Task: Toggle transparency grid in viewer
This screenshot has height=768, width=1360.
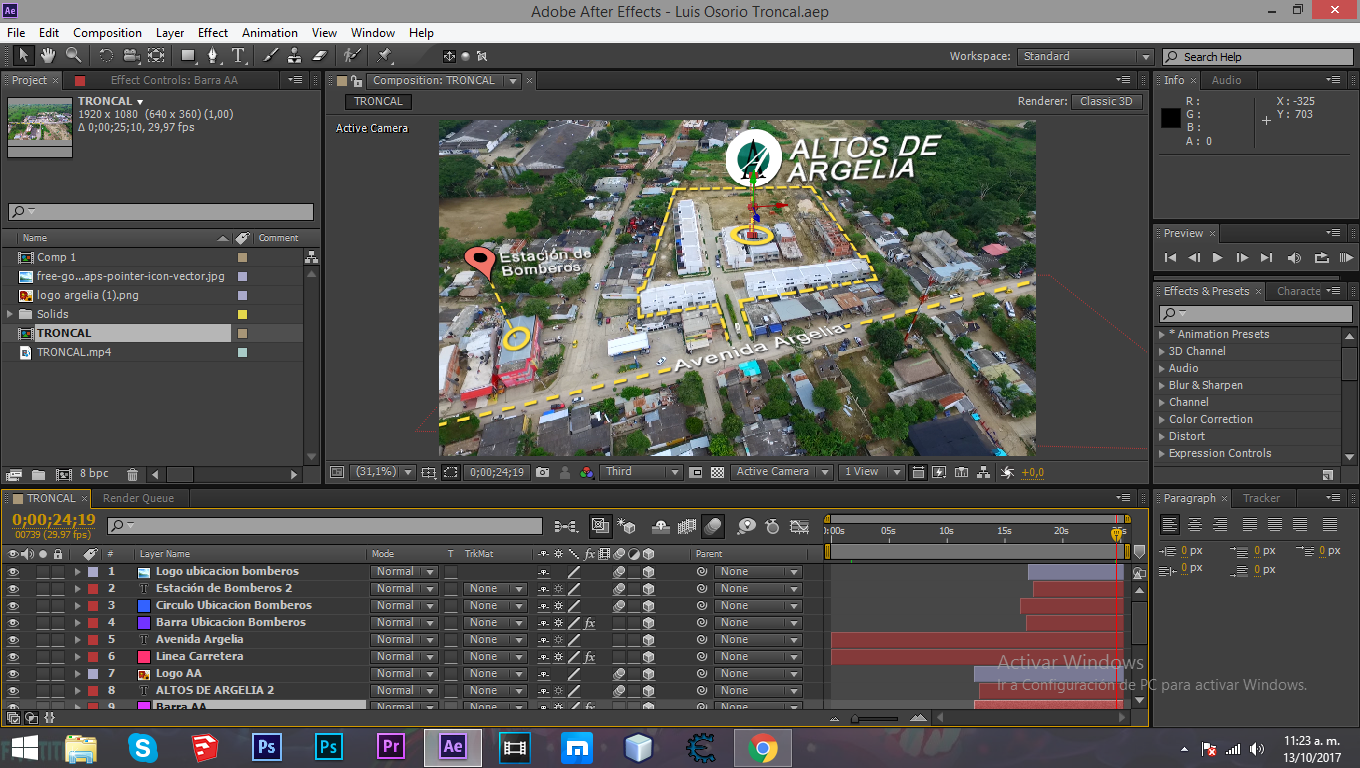Action: pos(717,472)
